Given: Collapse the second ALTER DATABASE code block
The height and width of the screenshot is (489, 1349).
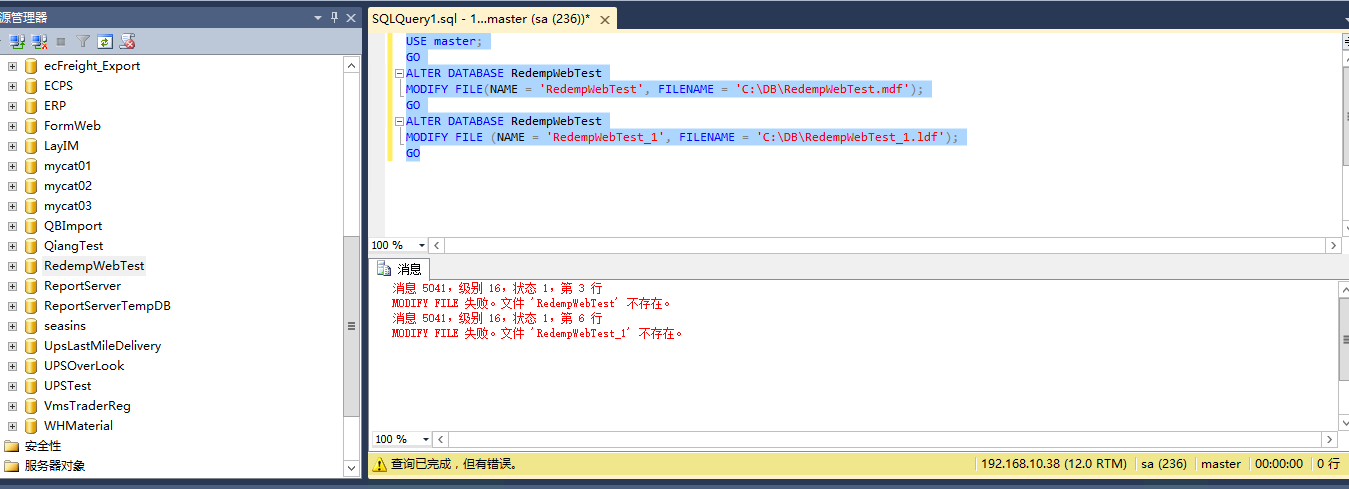Looking at the screenshot, I should [399, 122].
